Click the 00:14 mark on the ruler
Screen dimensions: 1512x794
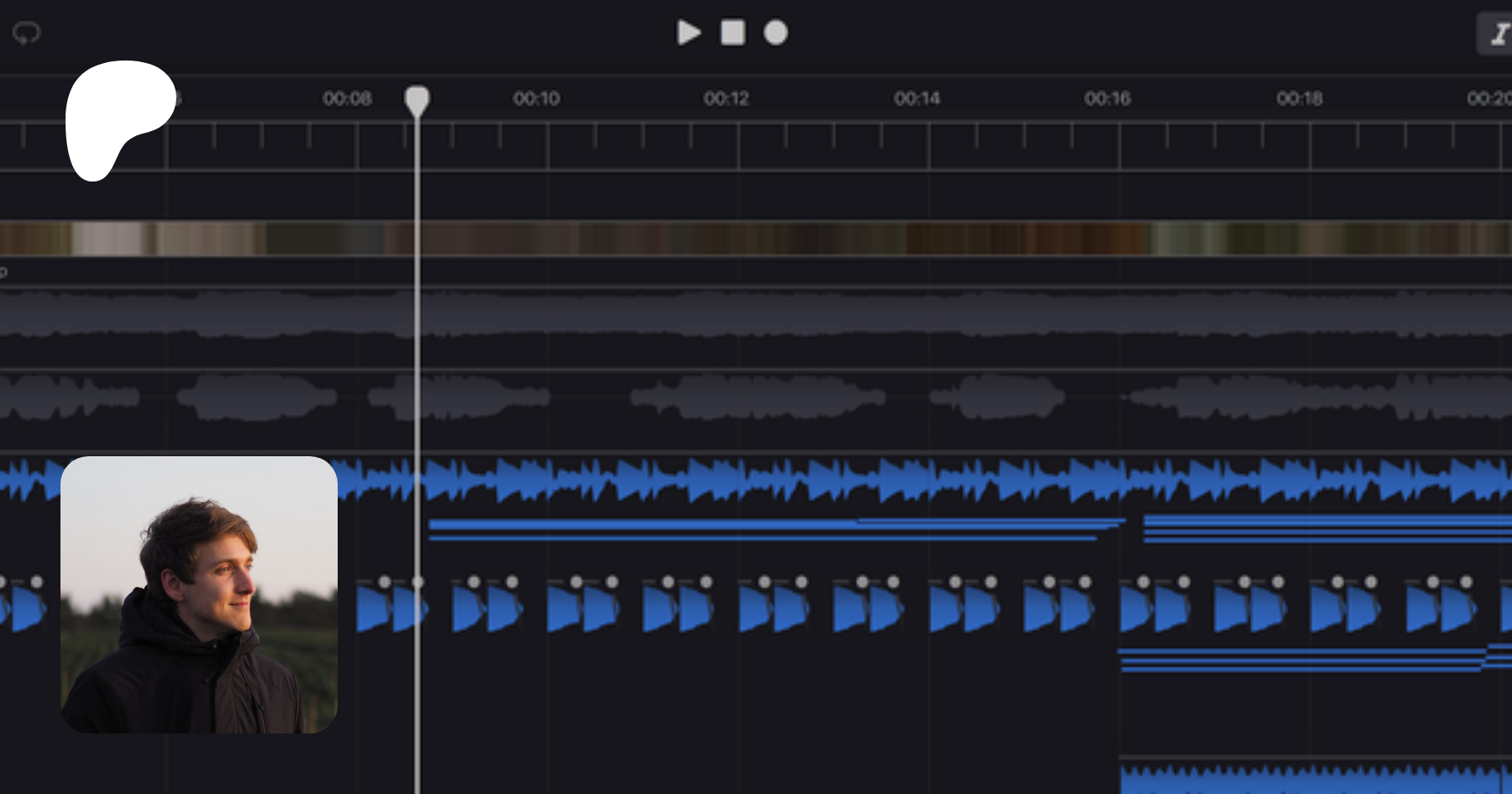tap(917, 99)
